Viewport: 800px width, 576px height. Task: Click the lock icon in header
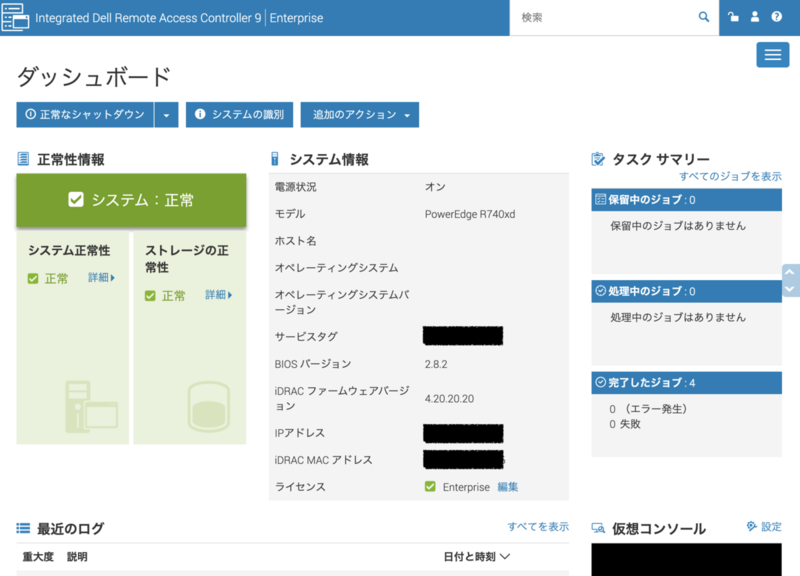(734, 17)
